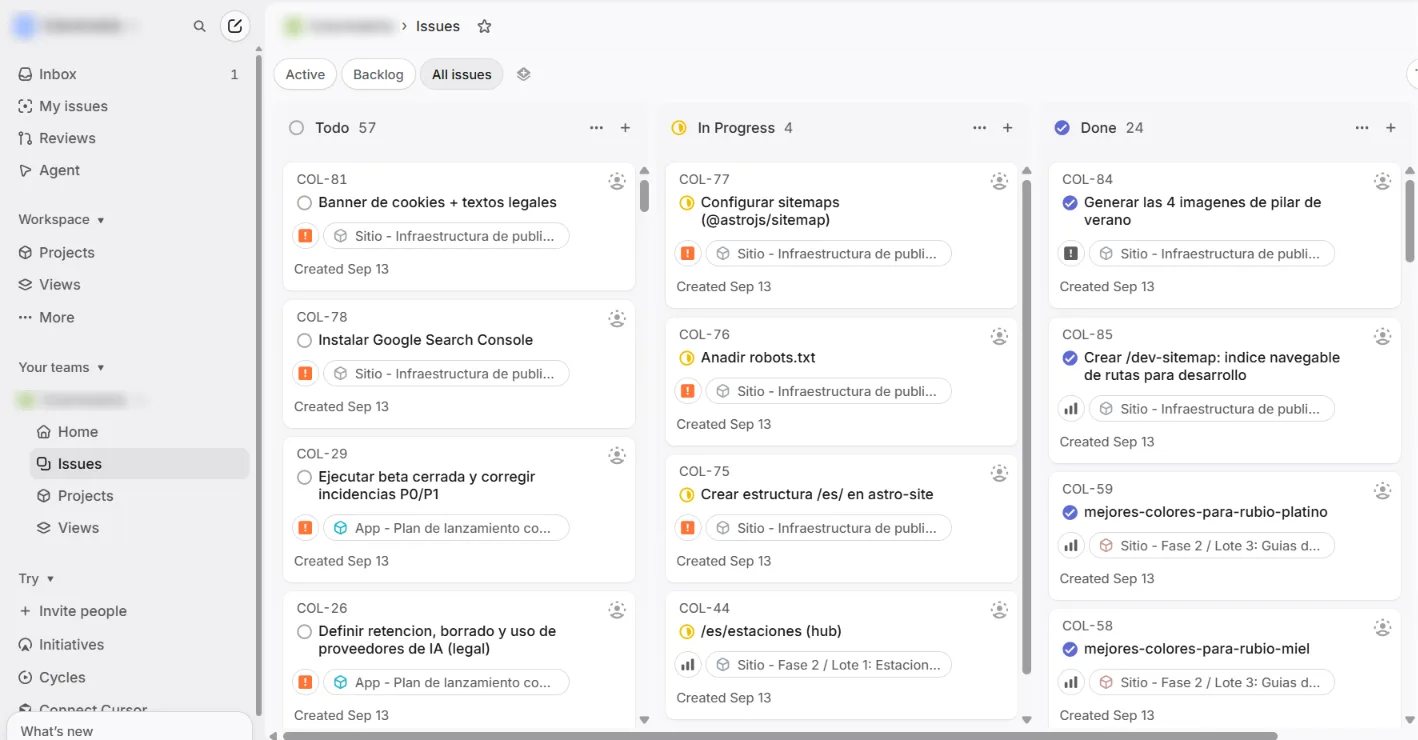Open issue Crear estructura /es/ en astro-site
Viewport: 1418px width, 740px height.
pyautogui.click(x=817, y=494)
